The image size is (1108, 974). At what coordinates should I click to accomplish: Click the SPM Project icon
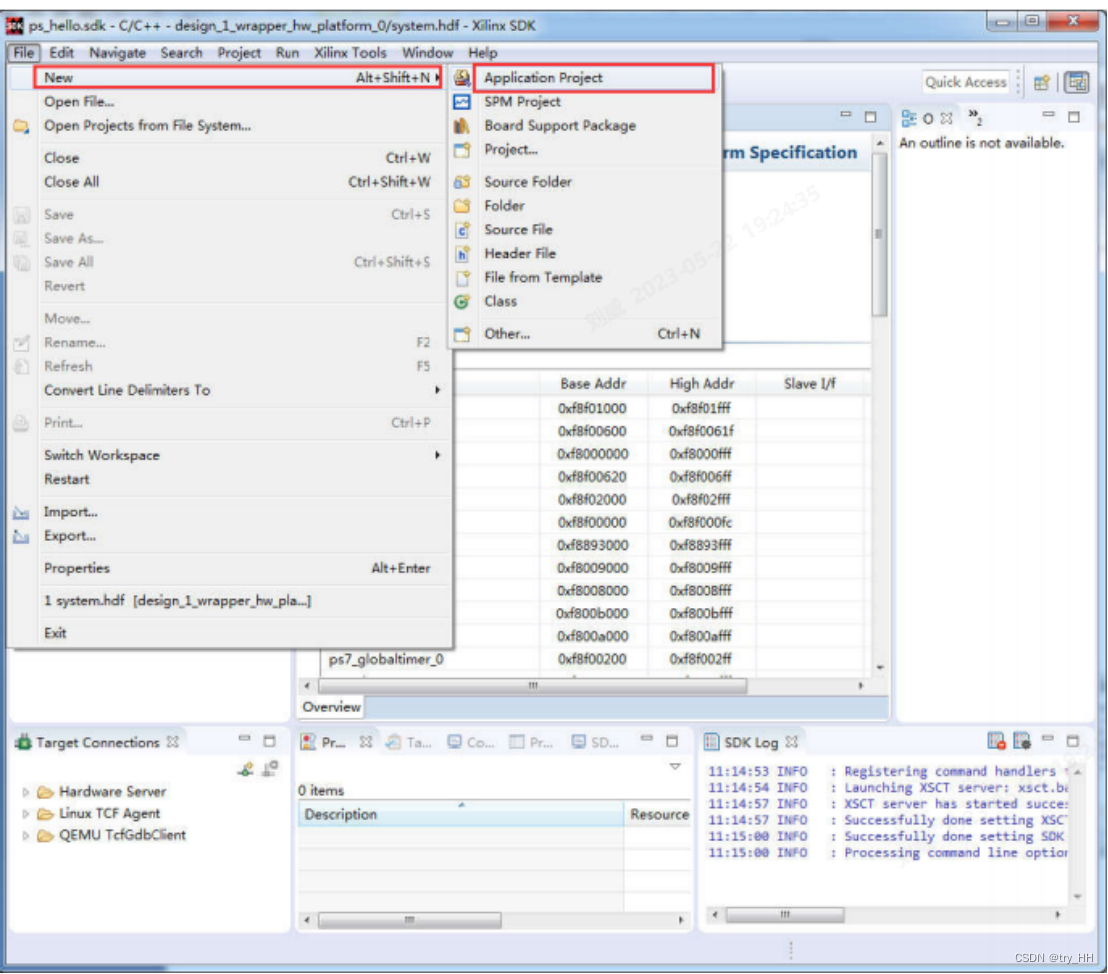pyautogui.click(x=462, y=102)
